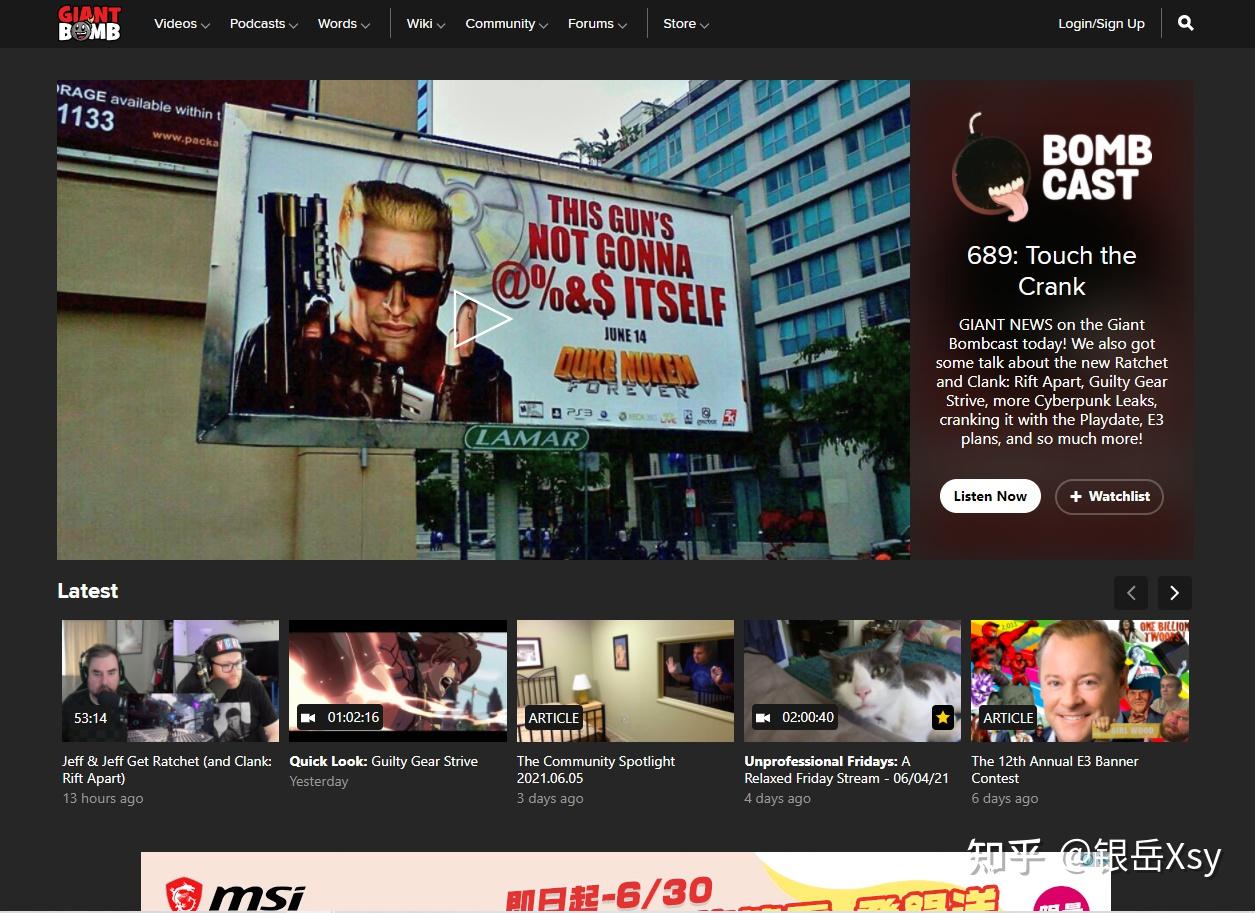Add Bombcast episode to Watchlist
Viewport: 1255px width, 913px height.
1109,496
